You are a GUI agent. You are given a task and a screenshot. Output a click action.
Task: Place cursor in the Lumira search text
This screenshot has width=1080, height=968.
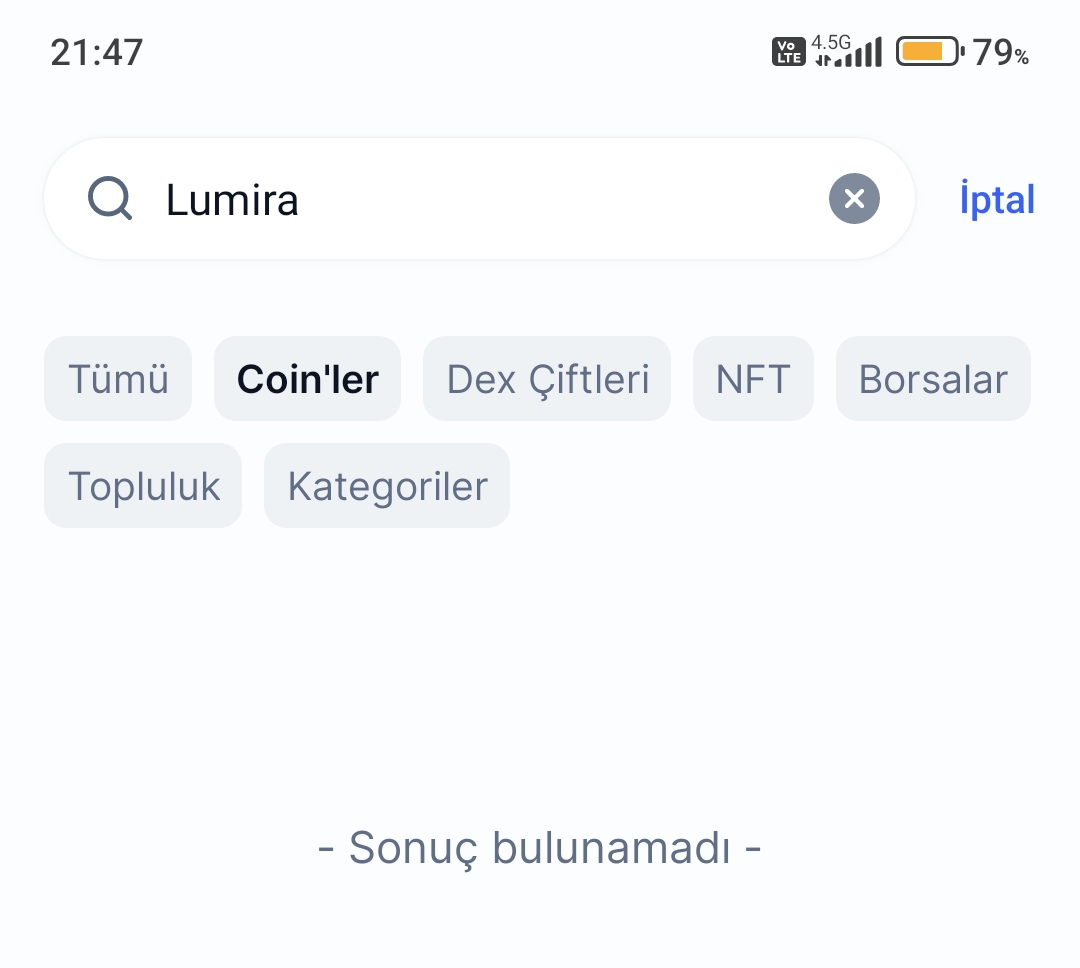coord(232,200)
